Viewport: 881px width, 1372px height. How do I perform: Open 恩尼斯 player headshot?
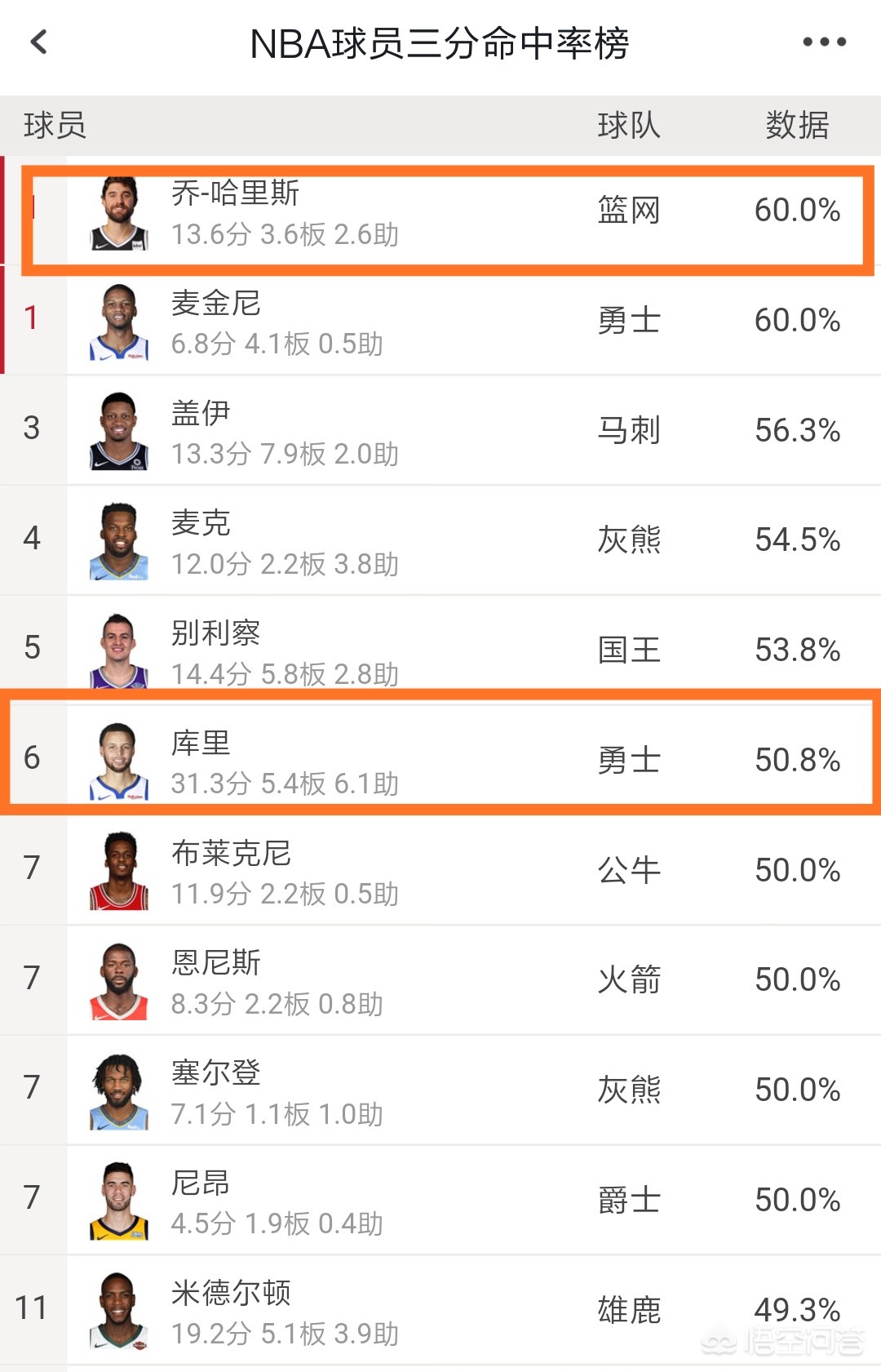119,982
